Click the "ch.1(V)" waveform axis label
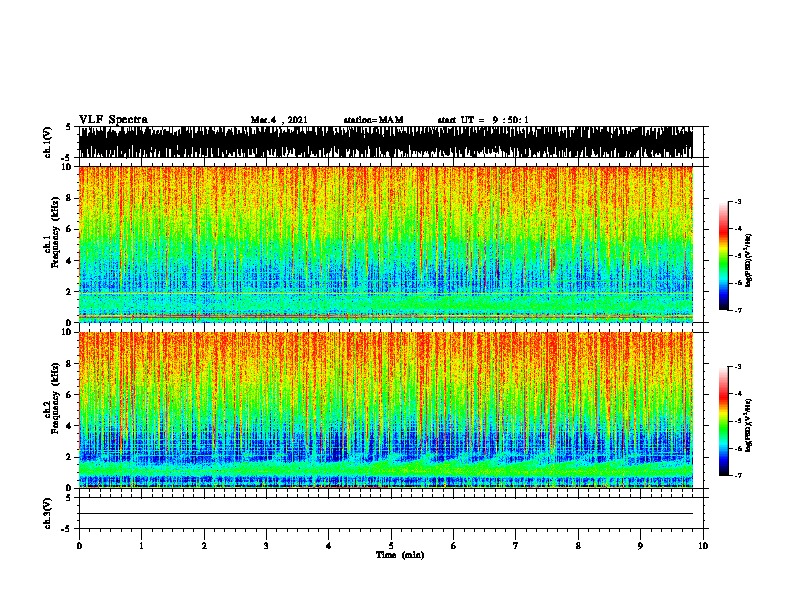This screenshot has height=612, width=792. [48, 142]
